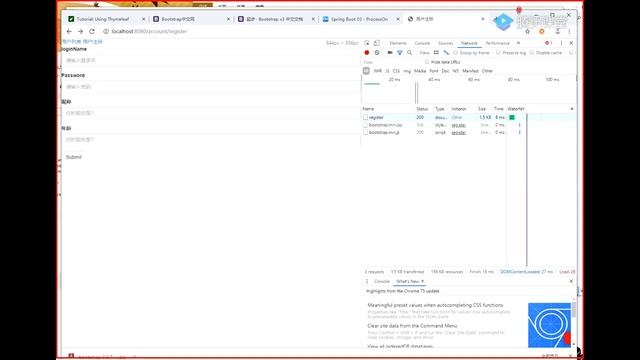Click the Waterfall column sort arrow
The height and width of the screenshot is (360, 640).
tap(572, 109)
